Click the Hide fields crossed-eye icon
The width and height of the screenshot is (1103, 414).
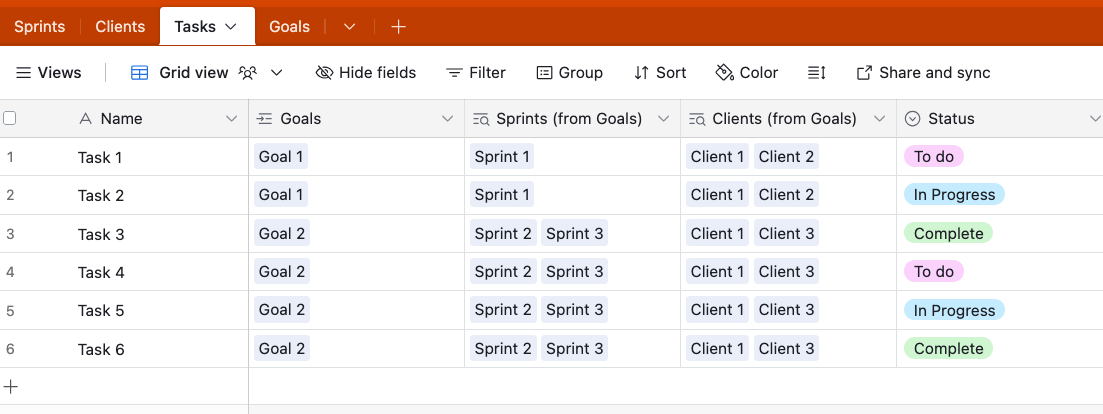coord(324,72)
